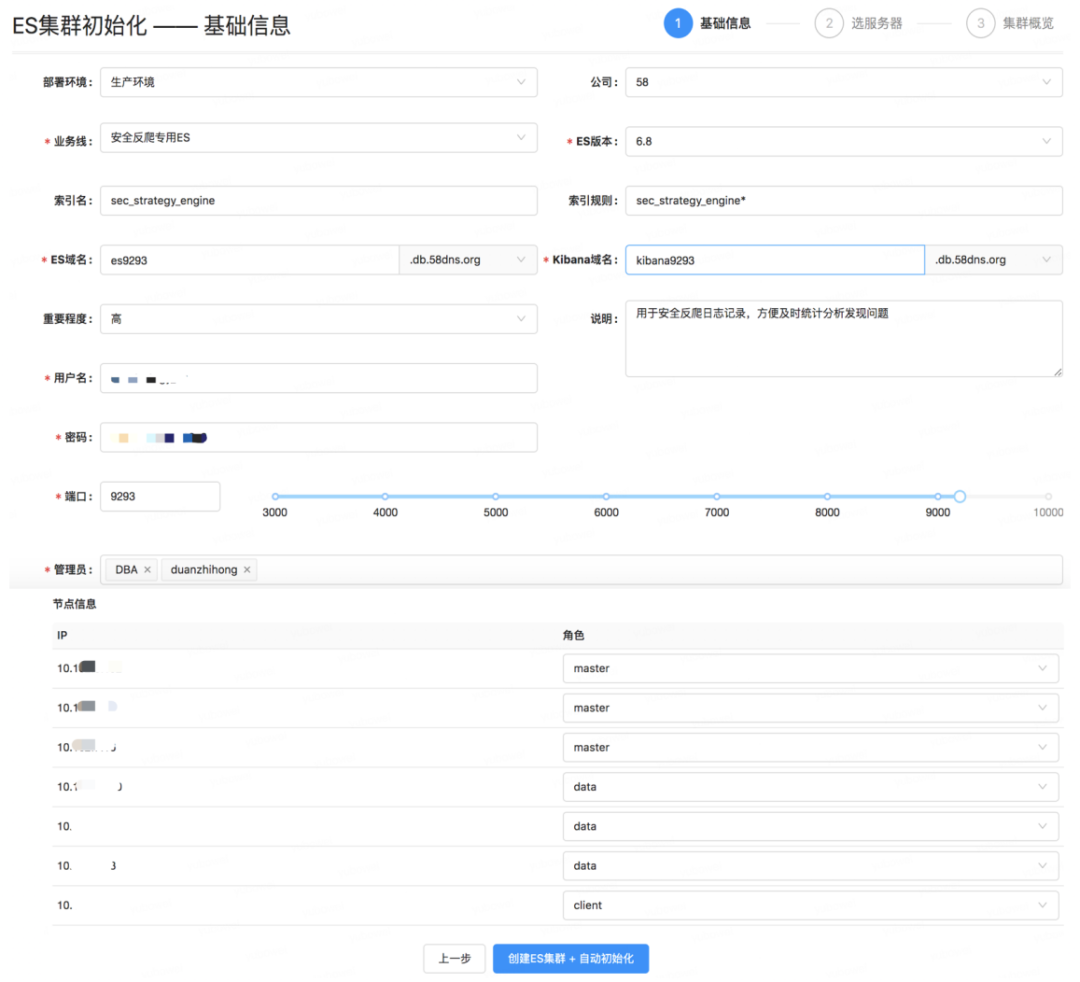This screenshot has width=1080, height=982.
Task: Click the 用户名 input field
Action: tap(318, 378)
